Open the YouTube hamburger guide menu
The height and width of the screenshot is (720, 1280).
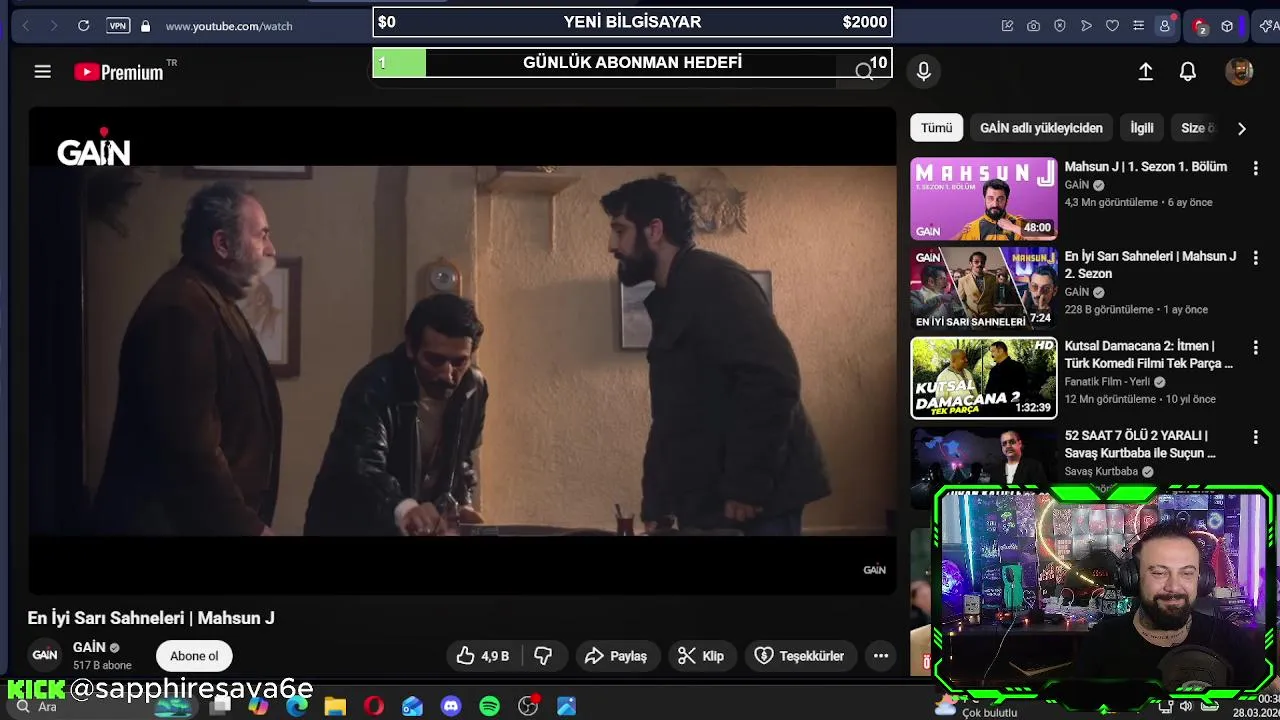(x=42, y=72)
